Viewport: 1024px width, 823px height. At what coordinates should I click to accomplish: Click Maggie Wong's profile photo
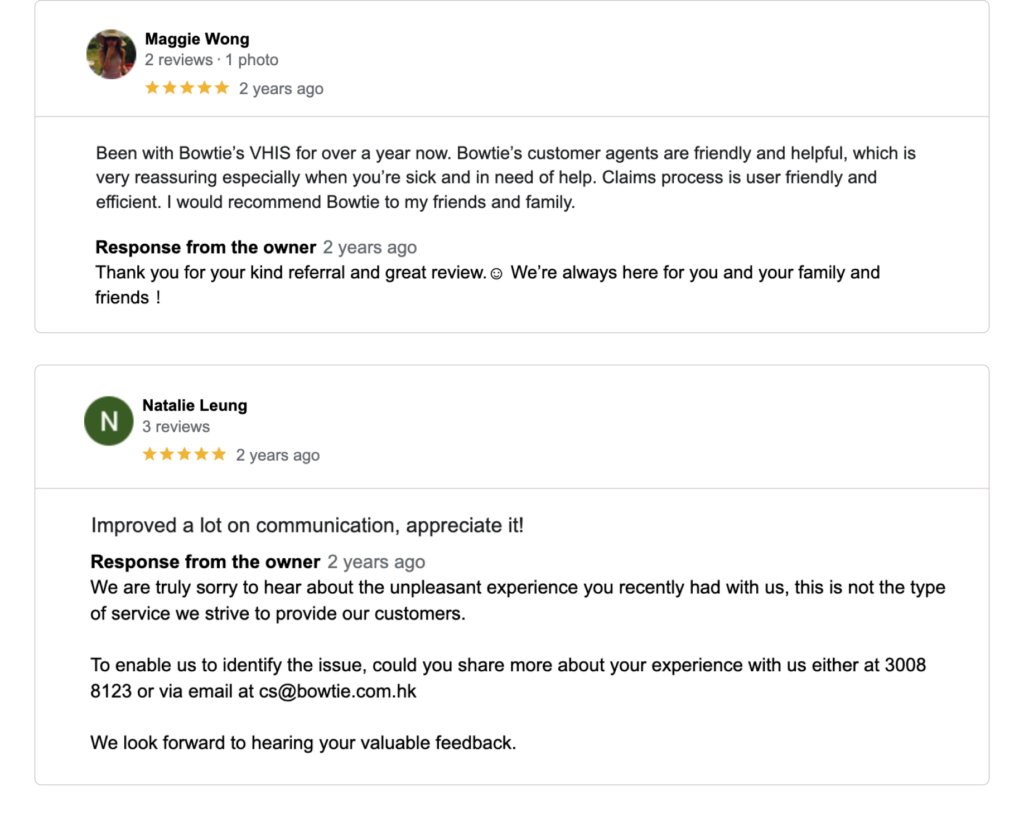(111, 54)
